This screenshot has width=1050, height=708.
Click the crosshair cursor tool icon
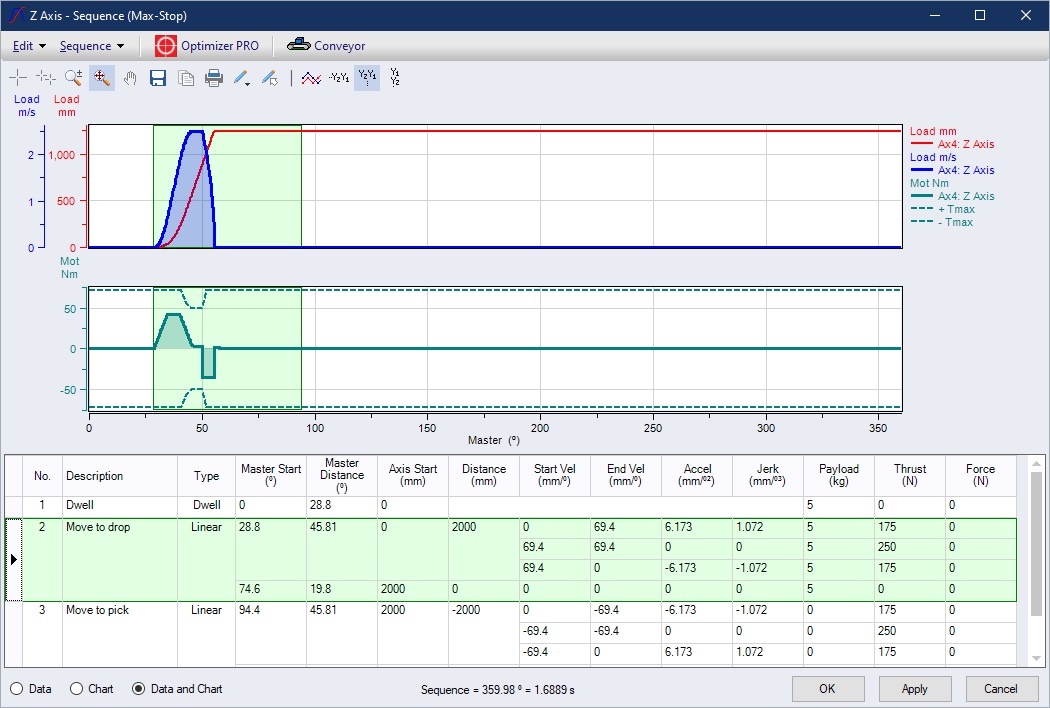(x=18, y=78)
